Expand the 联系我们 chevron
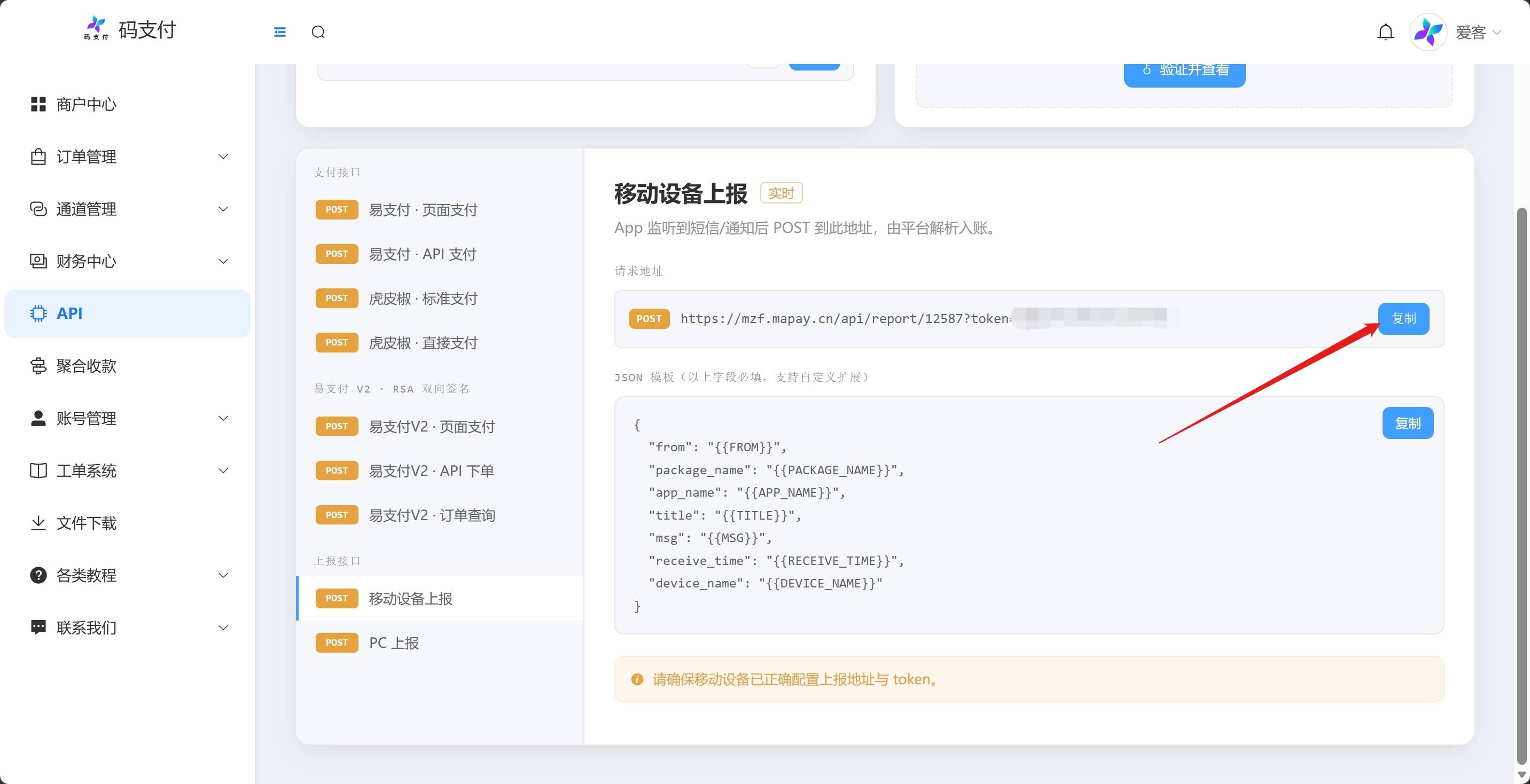 click(223, 627)
